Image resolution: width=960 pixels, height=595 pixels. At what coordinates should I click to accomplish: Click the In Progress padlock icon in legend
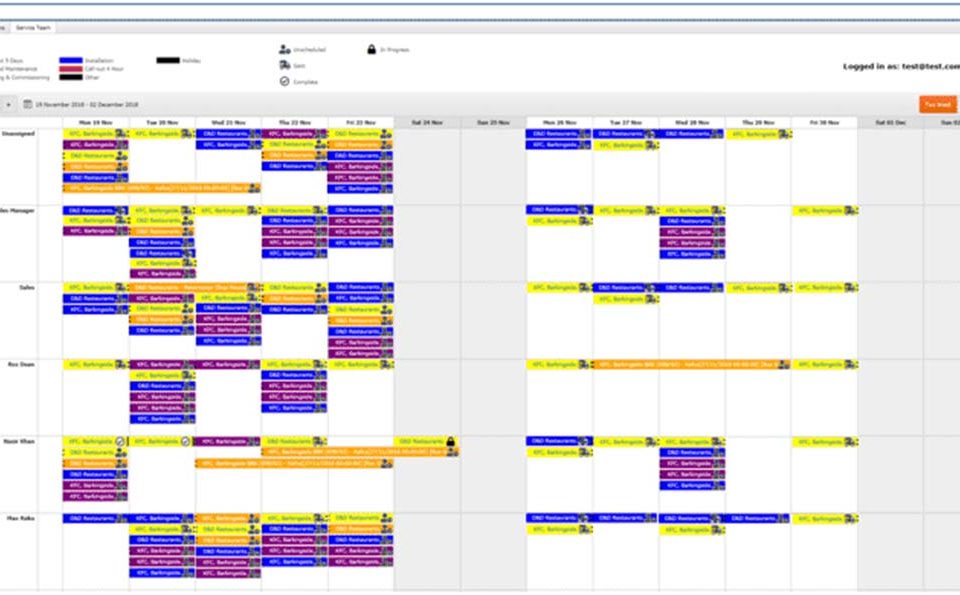coord(371,49)
